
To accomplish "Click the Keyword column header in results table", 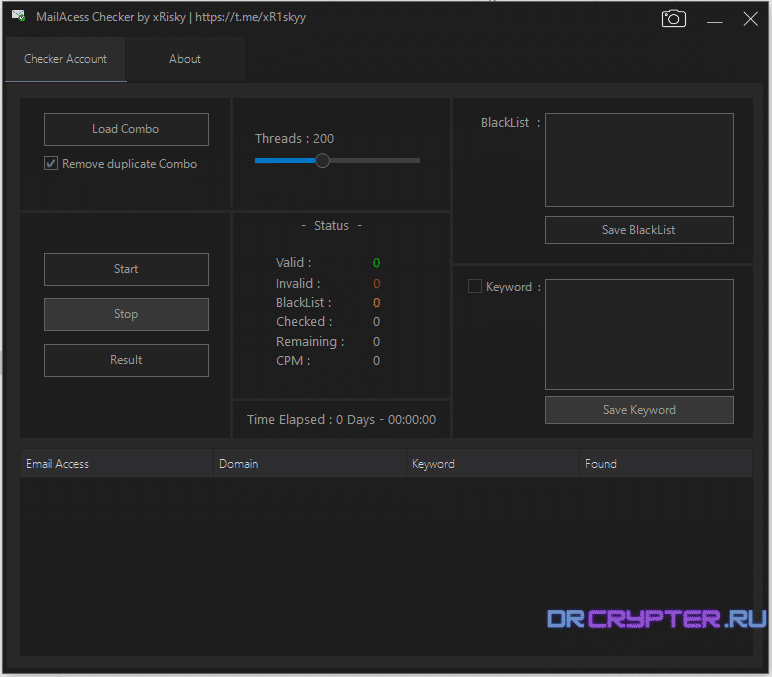I will click(x=492, y=464).
